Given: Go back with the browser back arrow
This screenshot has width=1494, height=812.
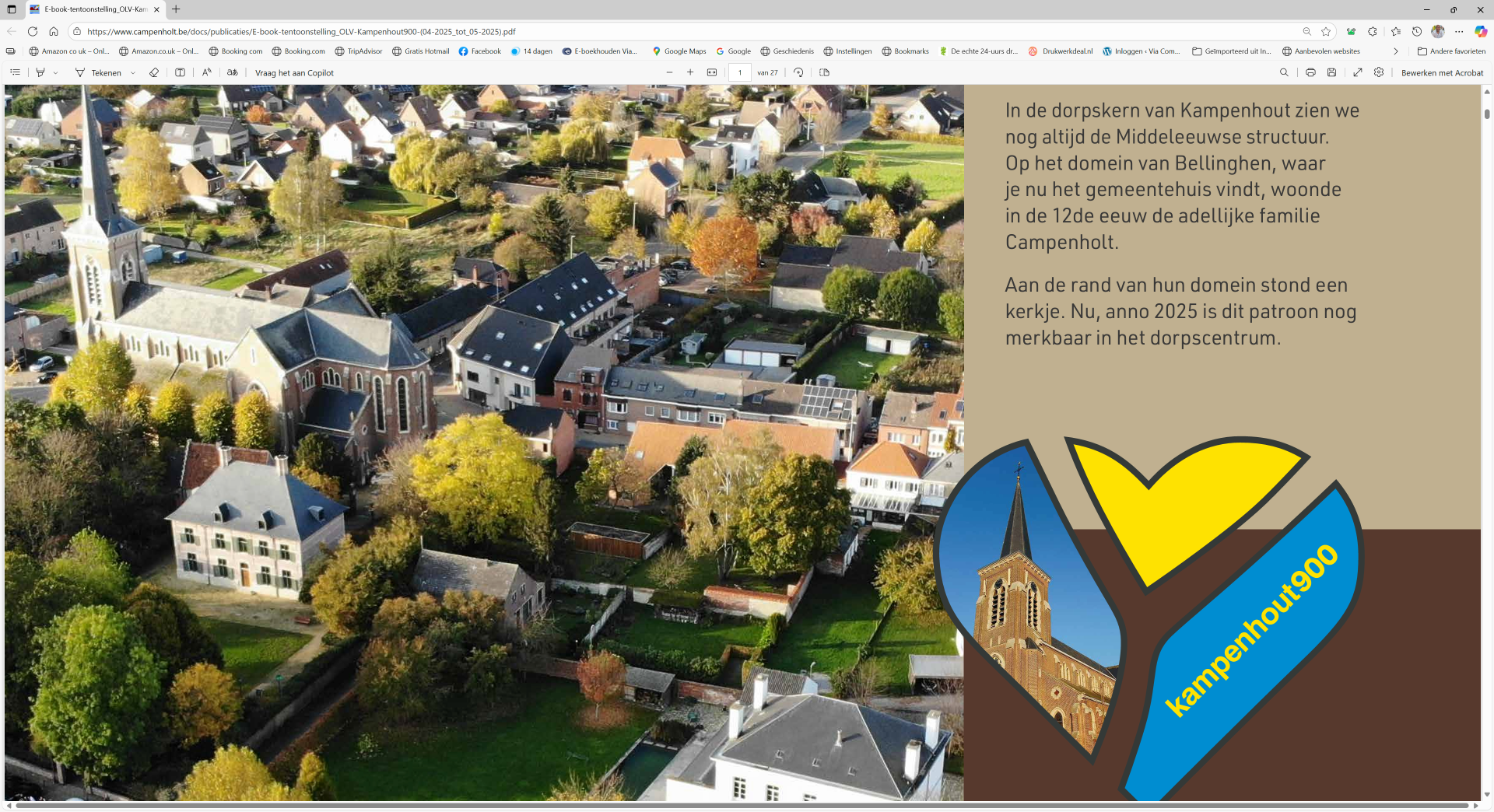Looking at the screenshot, I should [11, 31].
